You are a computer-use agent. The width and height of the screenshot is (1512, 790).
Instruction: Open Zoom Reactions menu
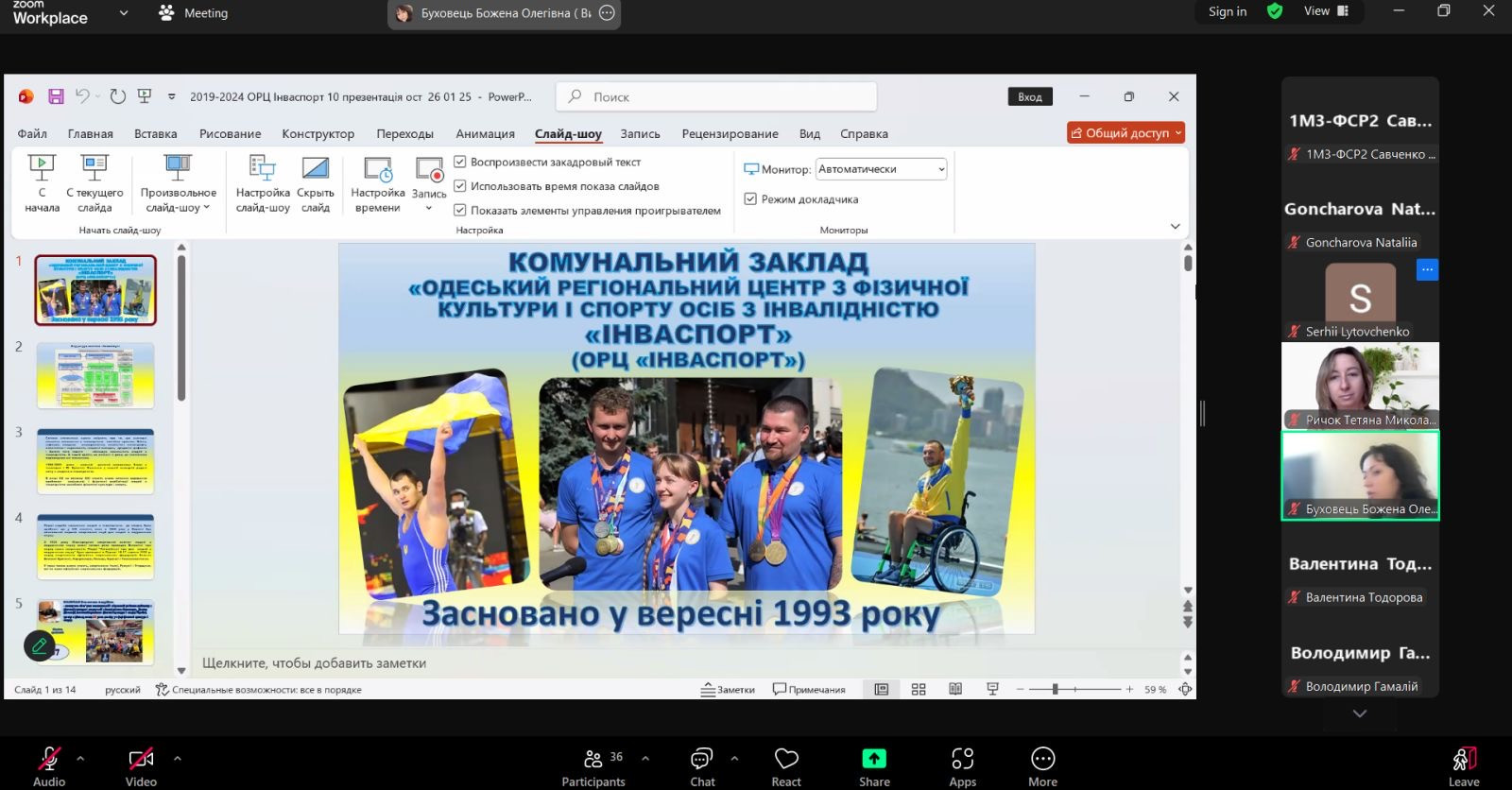click(x=786, y=760)
